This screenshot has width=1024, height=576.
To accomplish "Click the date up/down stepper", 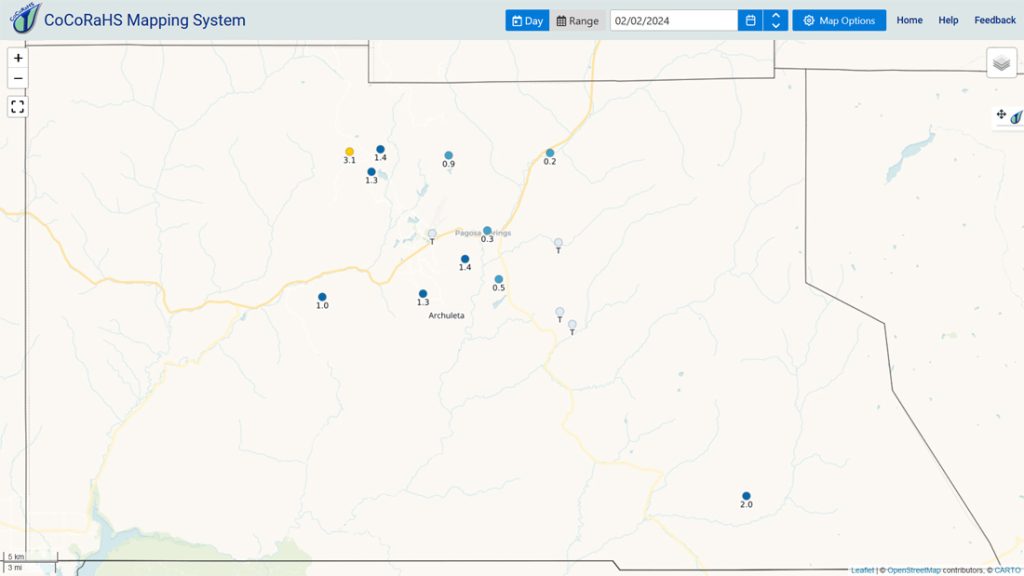I will click(x=776, y=20).
